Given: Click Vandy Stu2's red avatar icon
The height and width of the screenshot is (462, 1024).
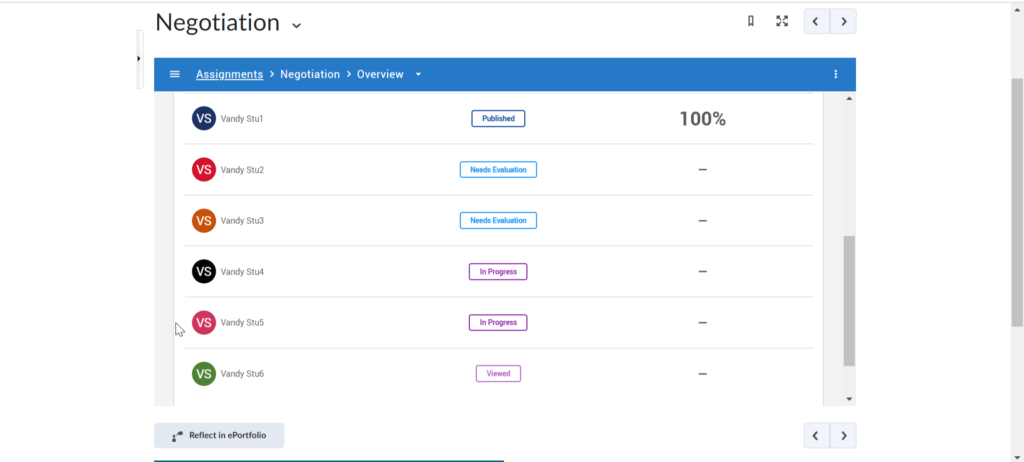Looking at the screenshot, I should (x=204, y=169).
